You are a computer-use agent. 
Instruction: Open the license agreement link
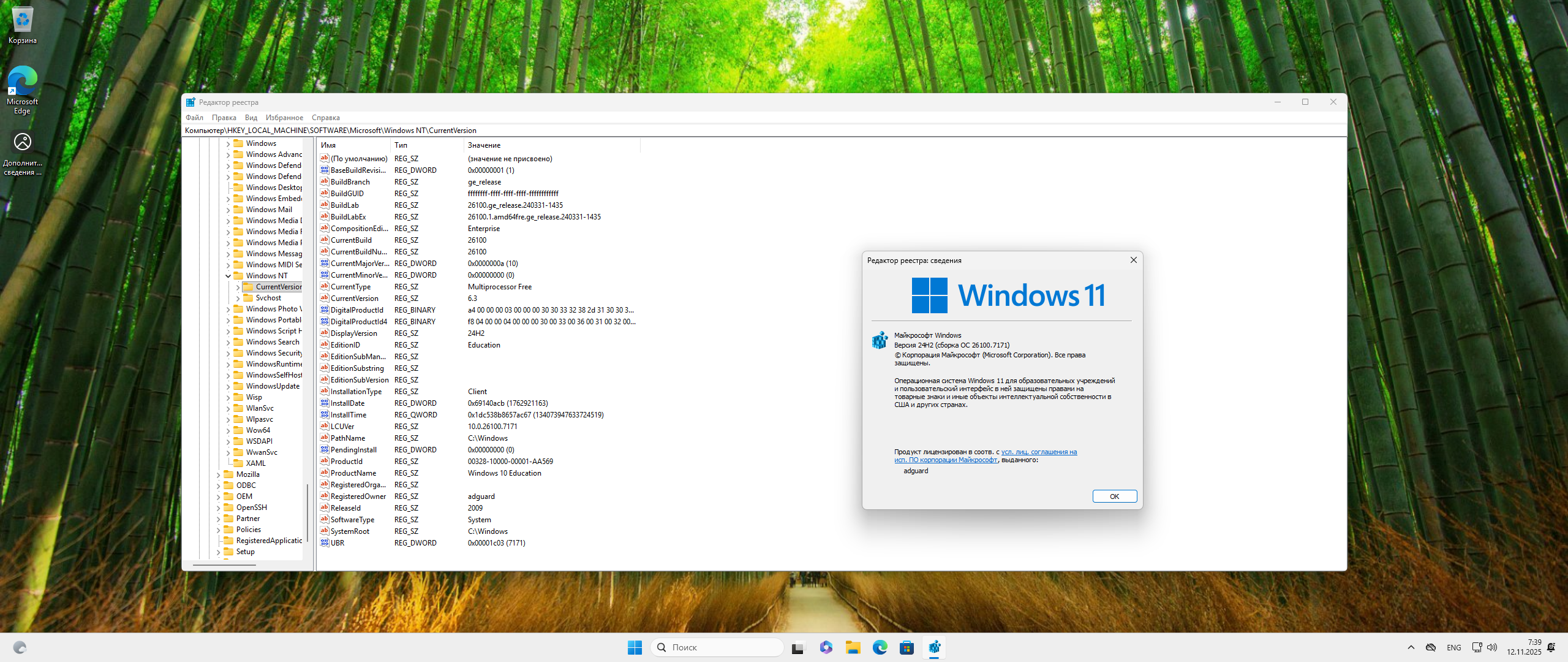(x=1039, y=452)
